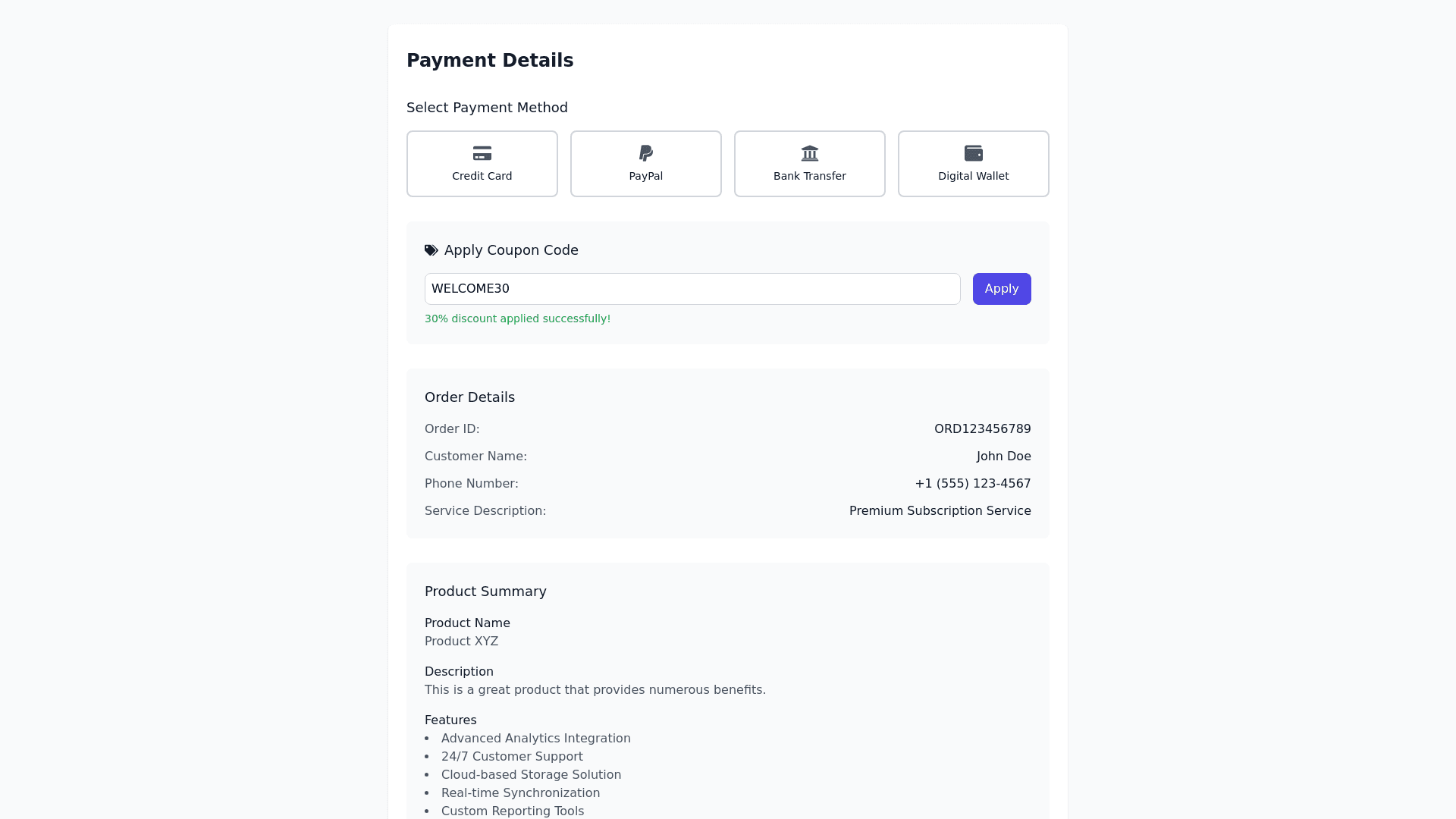Click Real-time Synchronization feature

(520, 793)
